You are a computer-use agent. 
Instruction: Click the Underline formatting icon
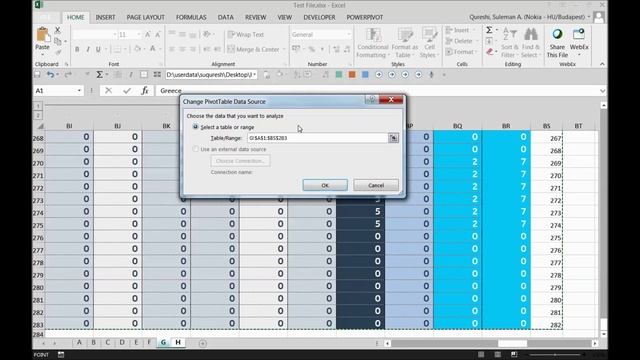[x=98, y=49]
